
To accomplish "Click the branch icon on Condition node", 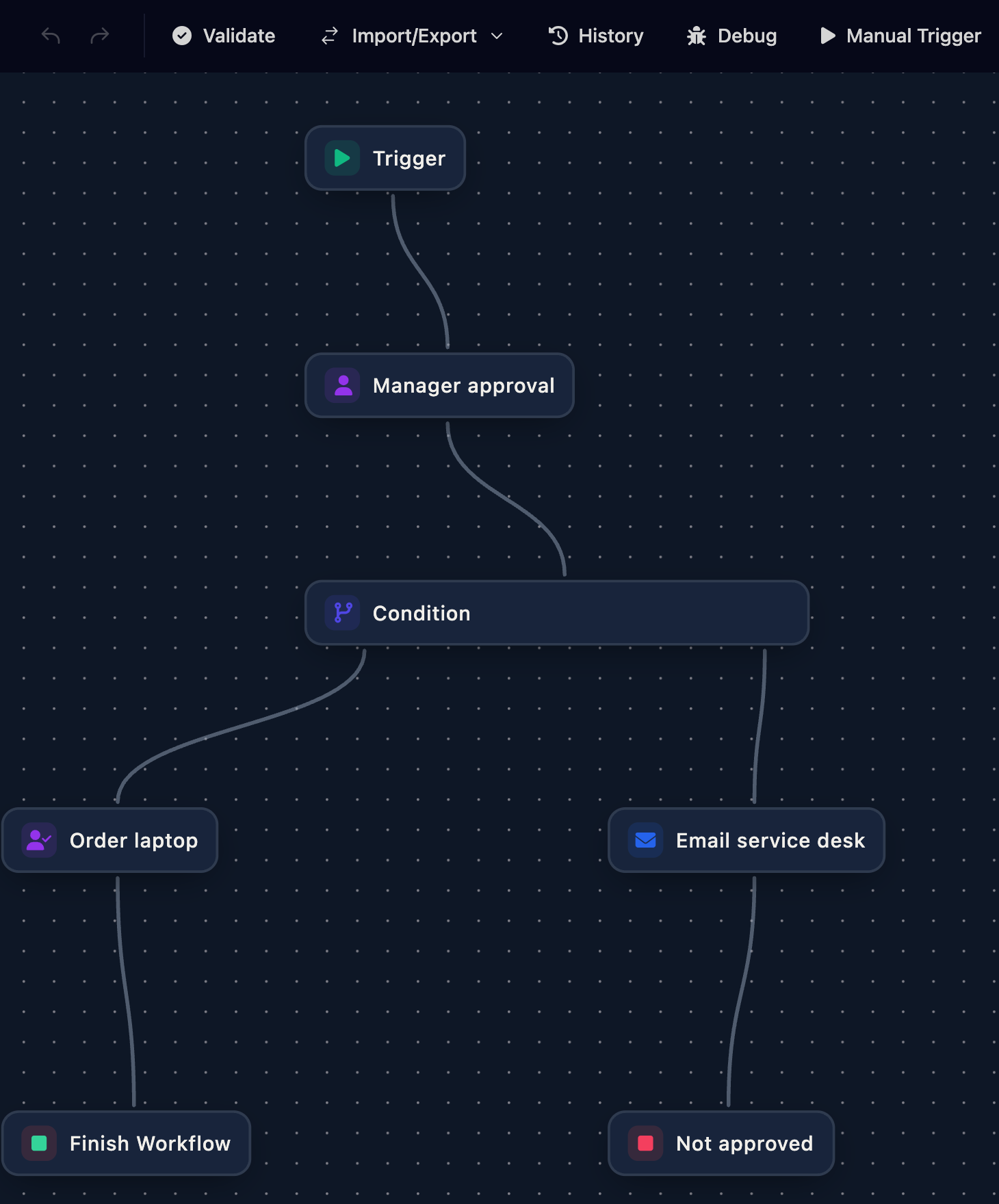I will tap(342, 613).
